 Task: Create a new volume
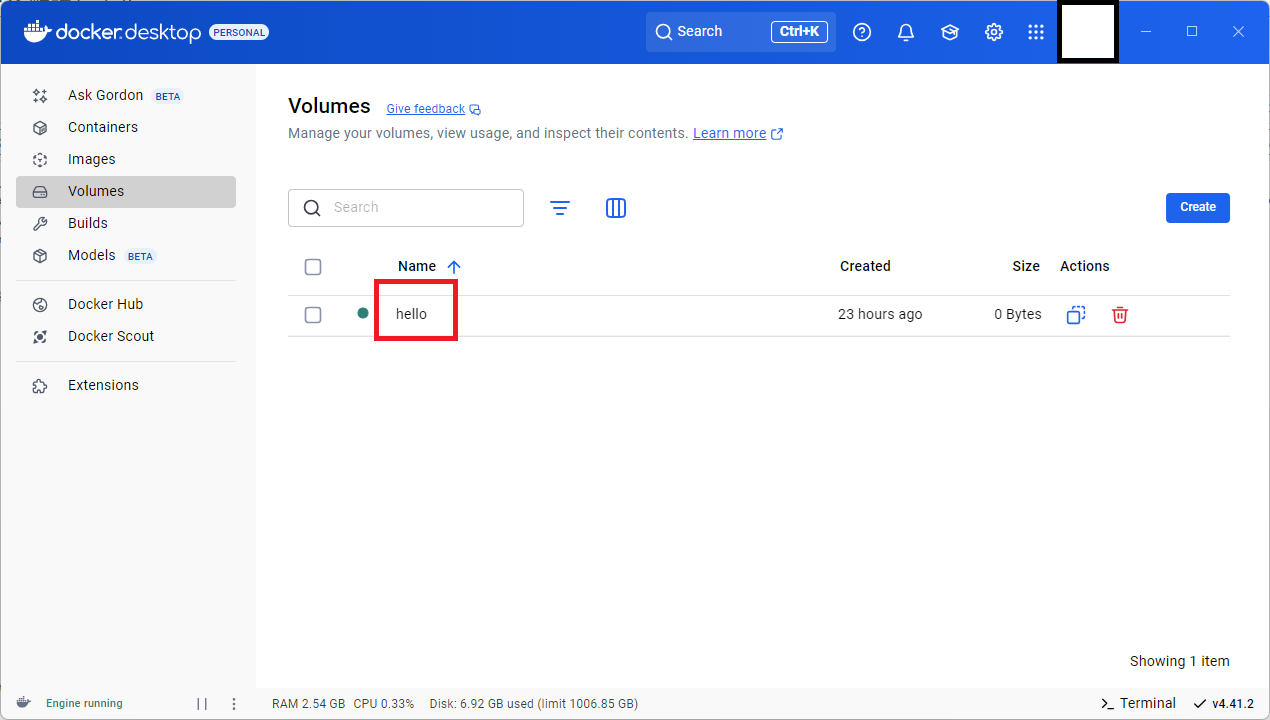pos(1197,207)
